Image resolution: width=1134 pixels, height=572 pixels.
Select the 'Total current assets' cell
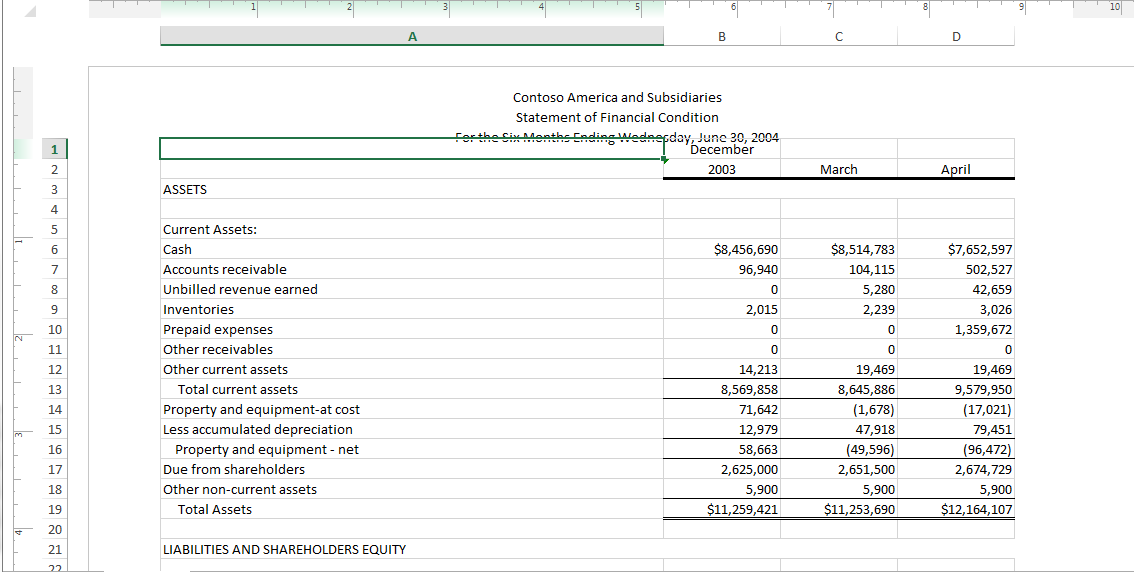pos(412,389)
